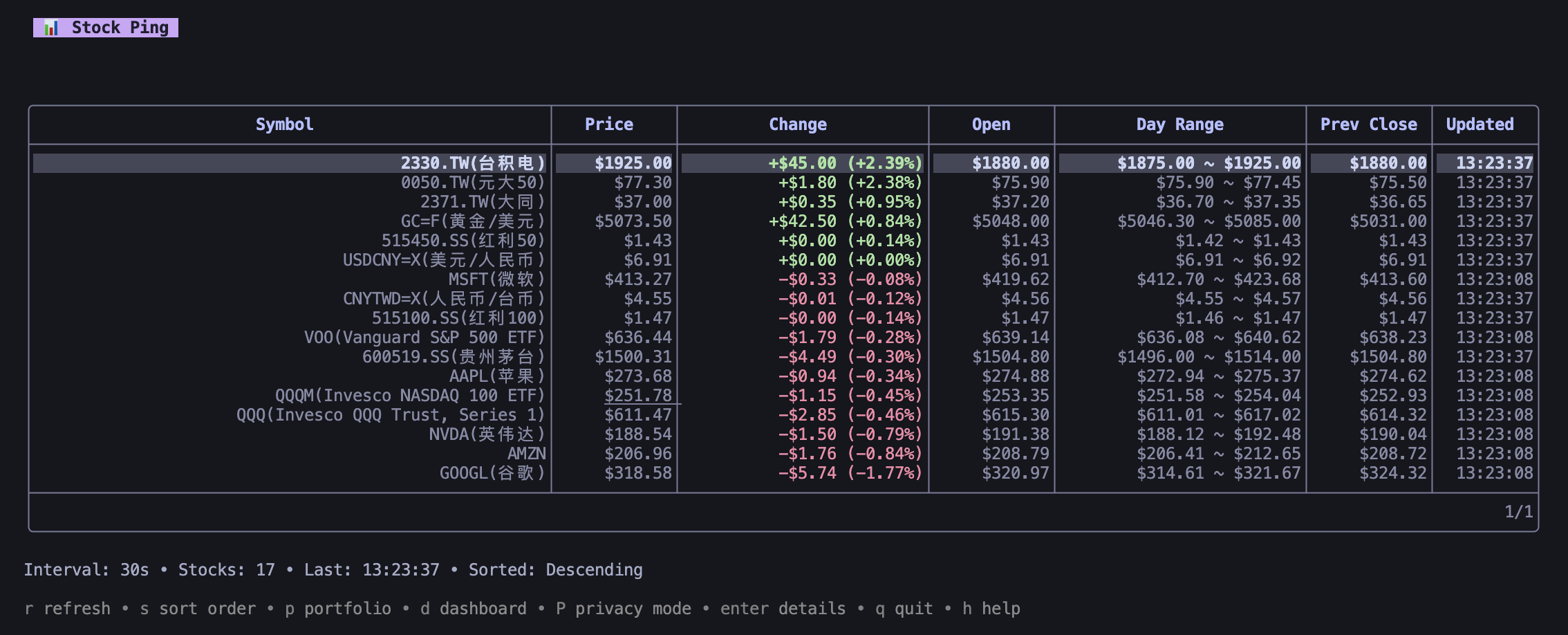This screenshot has height=635, width=1568.
Task: Select the USDCNY=X(美元/人民币) symbol
Action: (x=444, y=260)
